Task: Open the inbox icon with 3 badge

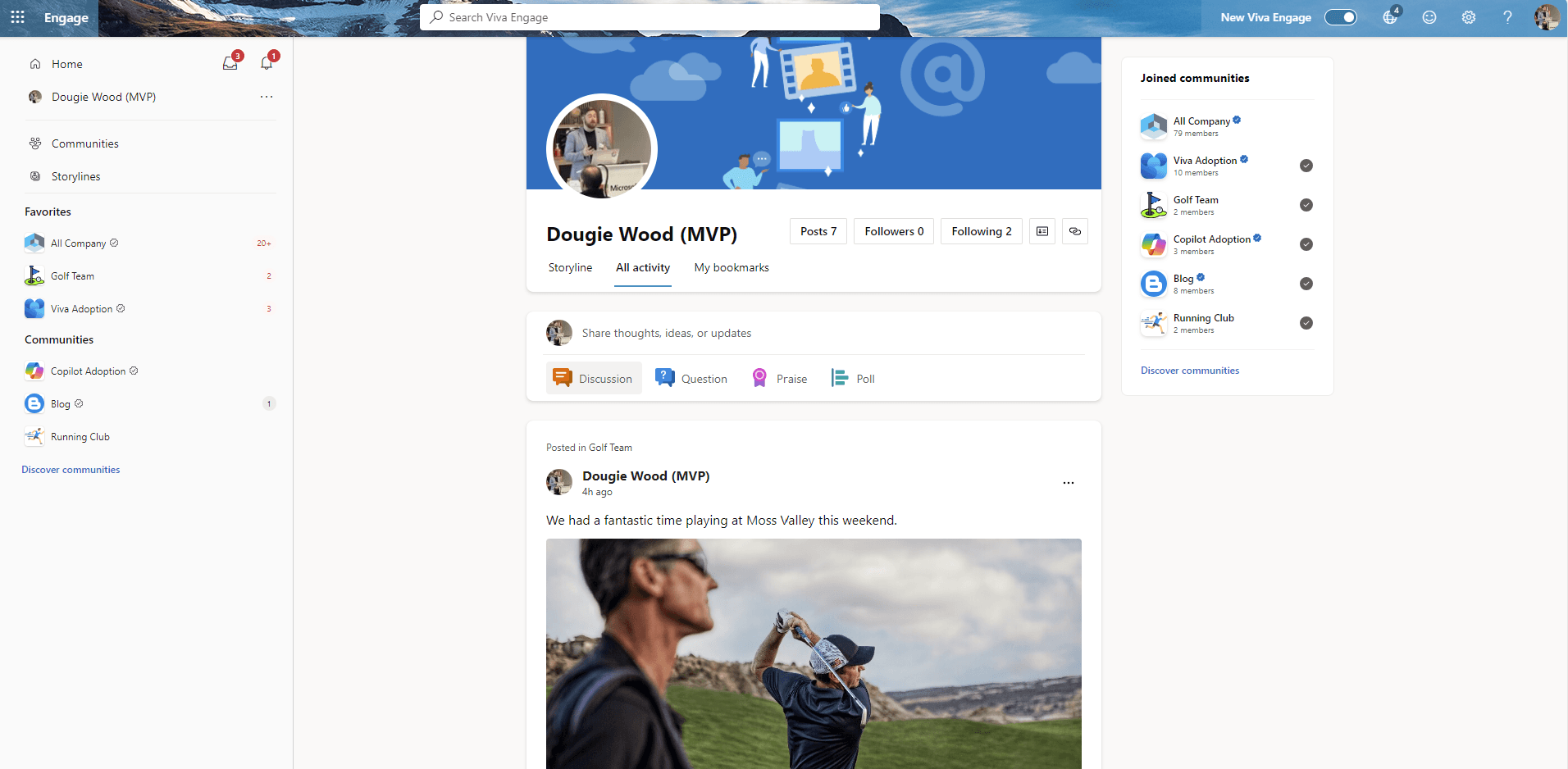Action: tap(231, 63)
